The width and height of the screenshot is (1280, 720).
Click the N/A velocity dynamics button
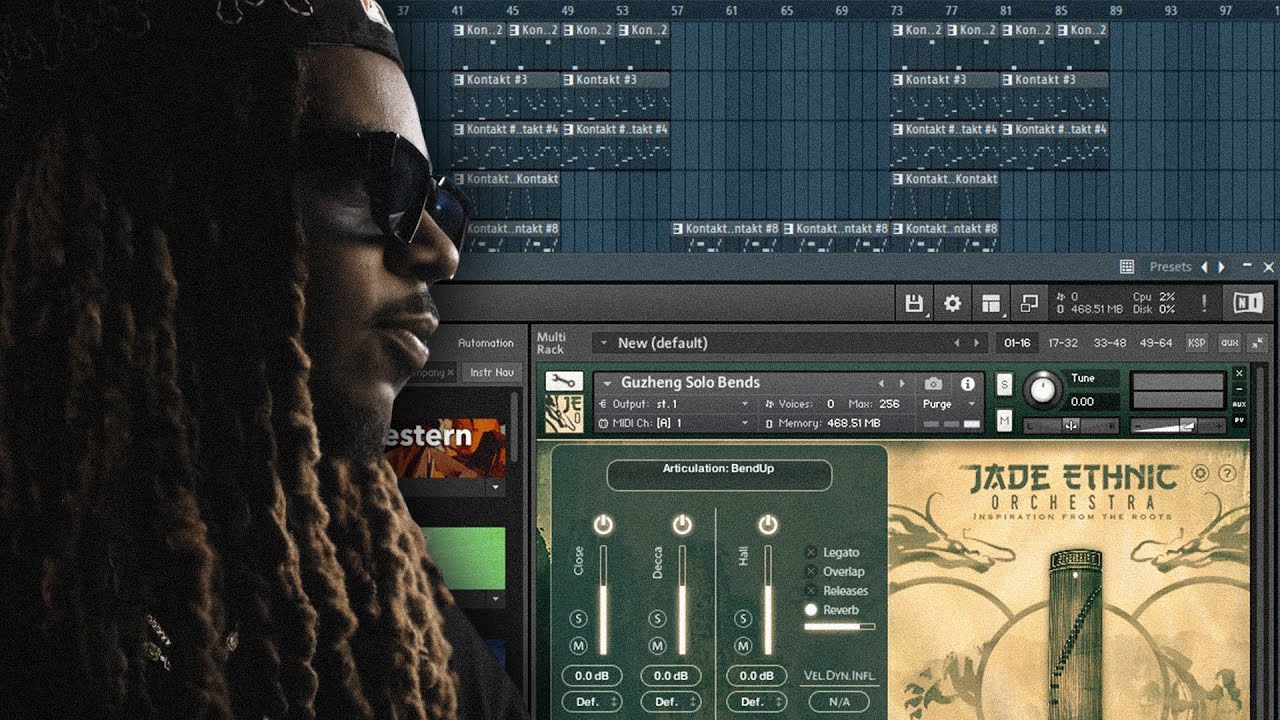[839, 702]
